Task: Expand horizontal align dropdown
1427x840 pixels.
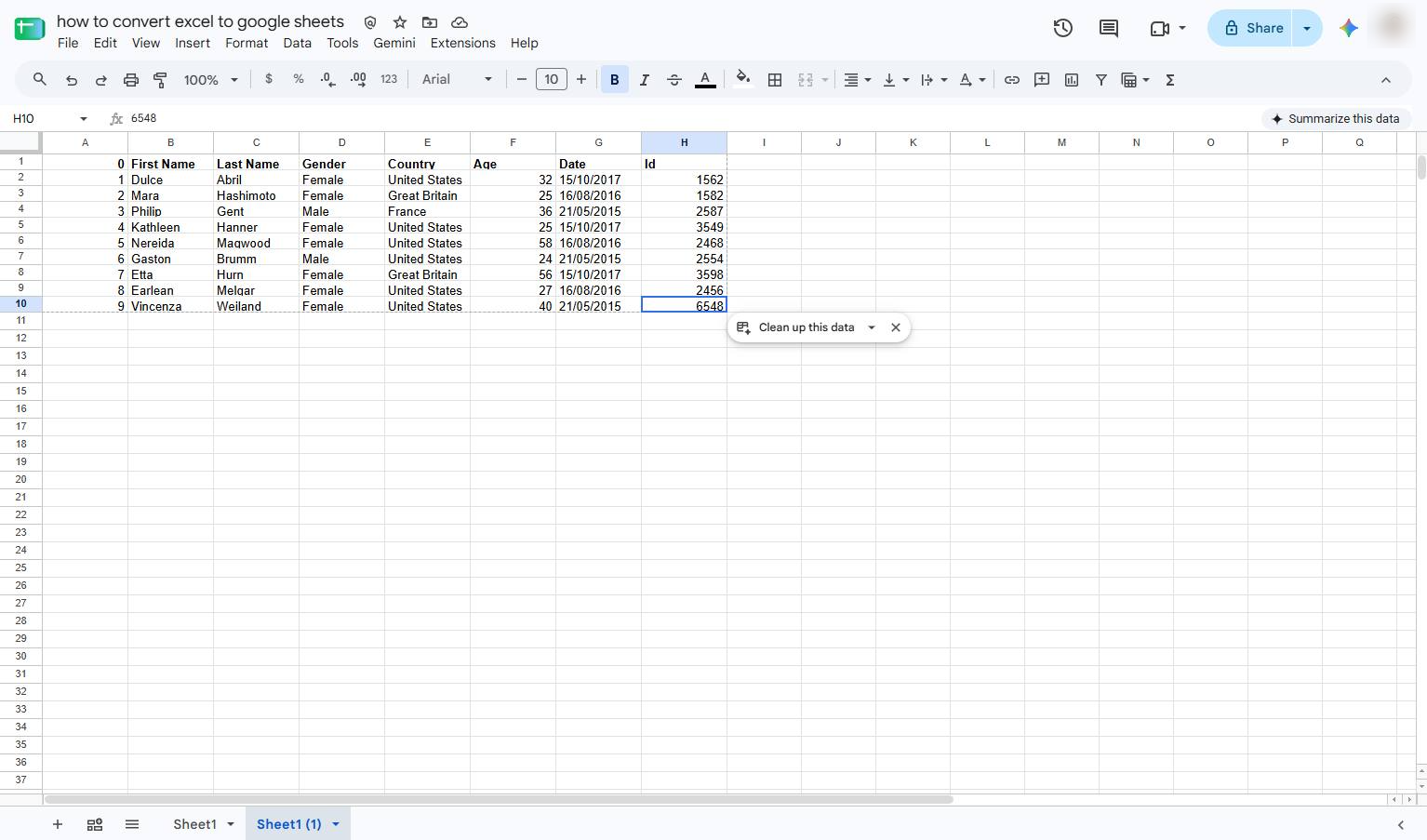Action: (x=868, y=80)
